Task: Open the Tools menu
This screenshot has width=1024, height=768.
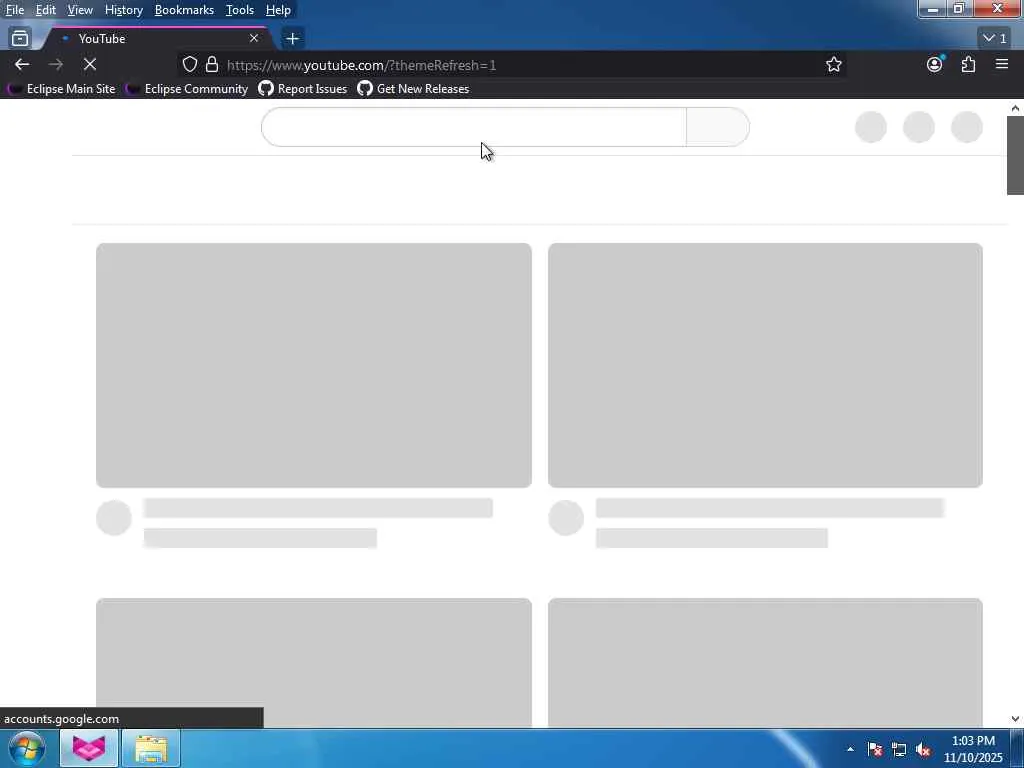Action: coord(240,10)
